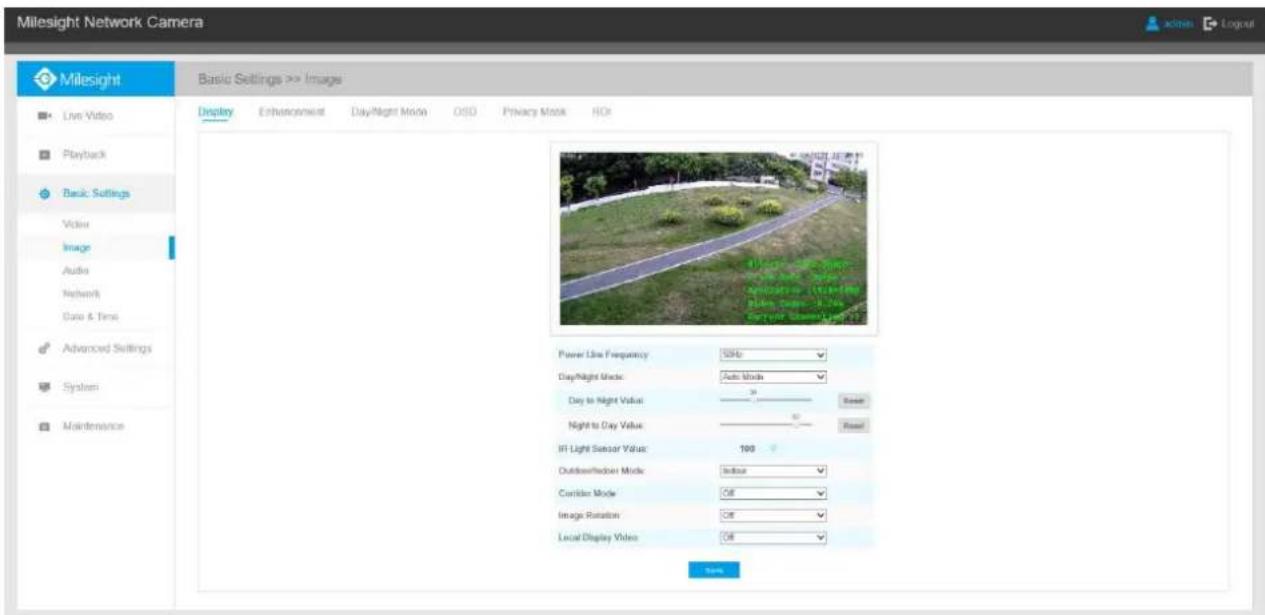Open the Outdoor/Indoor Mode dropdown
The image size is (1265, 615).
pos(773,470)
